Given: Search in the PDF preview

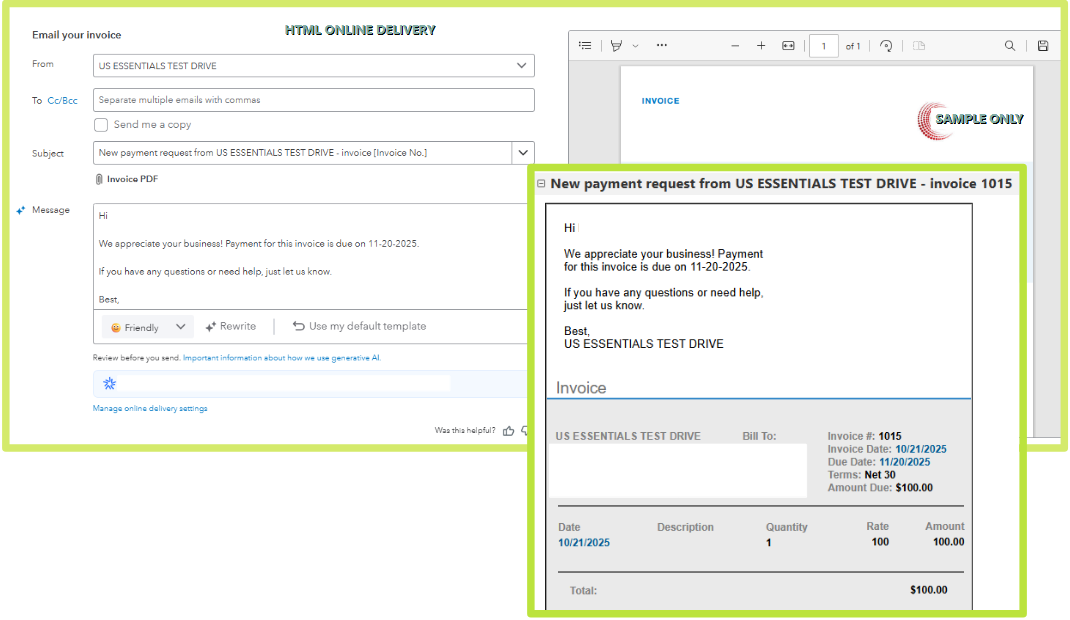Looking at the screenshot, I should coord(1010,46).
